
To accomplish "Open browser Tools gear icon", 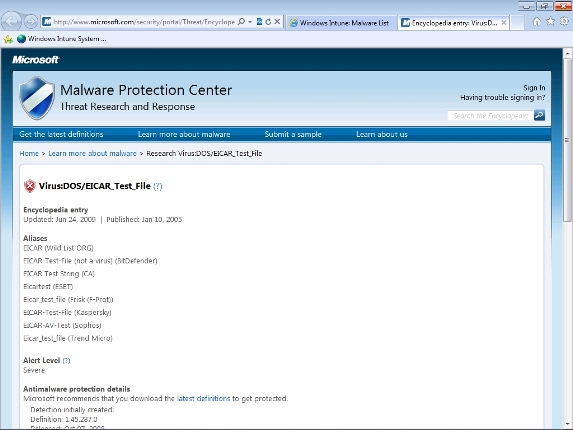I will click(565, 22).
